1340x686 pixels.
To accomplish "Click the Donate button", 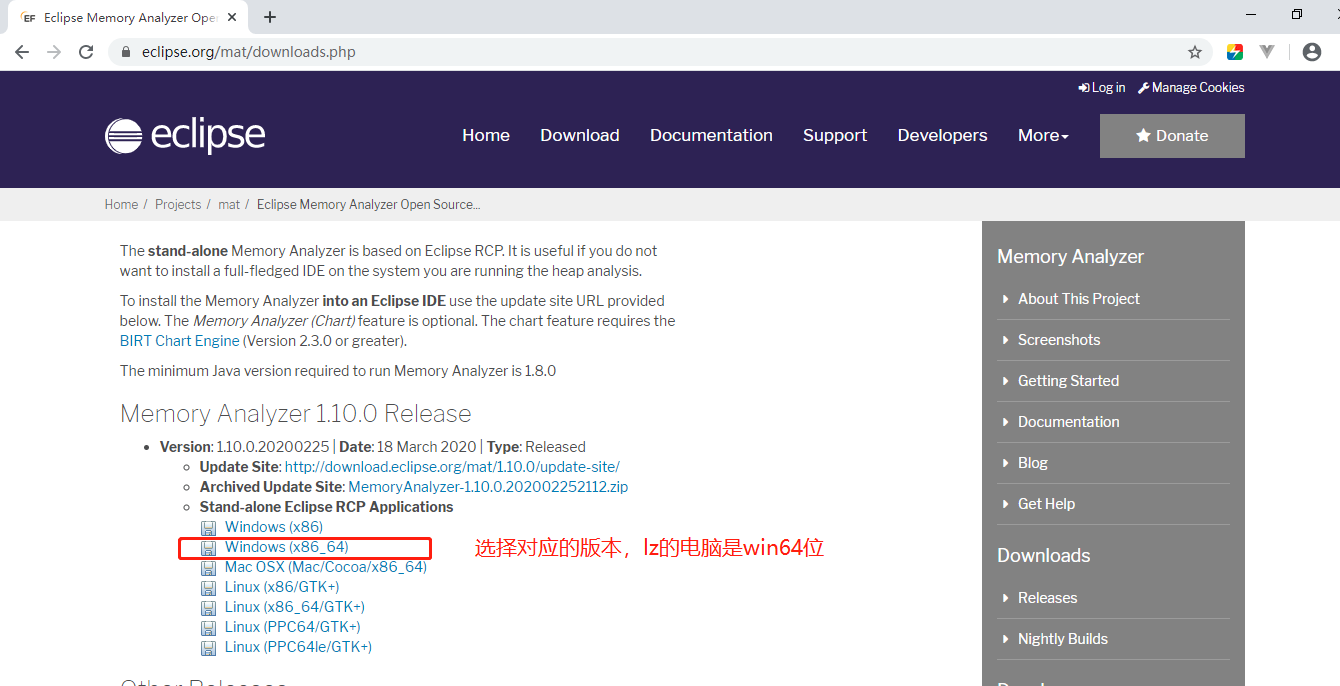I will point(1172,136).
